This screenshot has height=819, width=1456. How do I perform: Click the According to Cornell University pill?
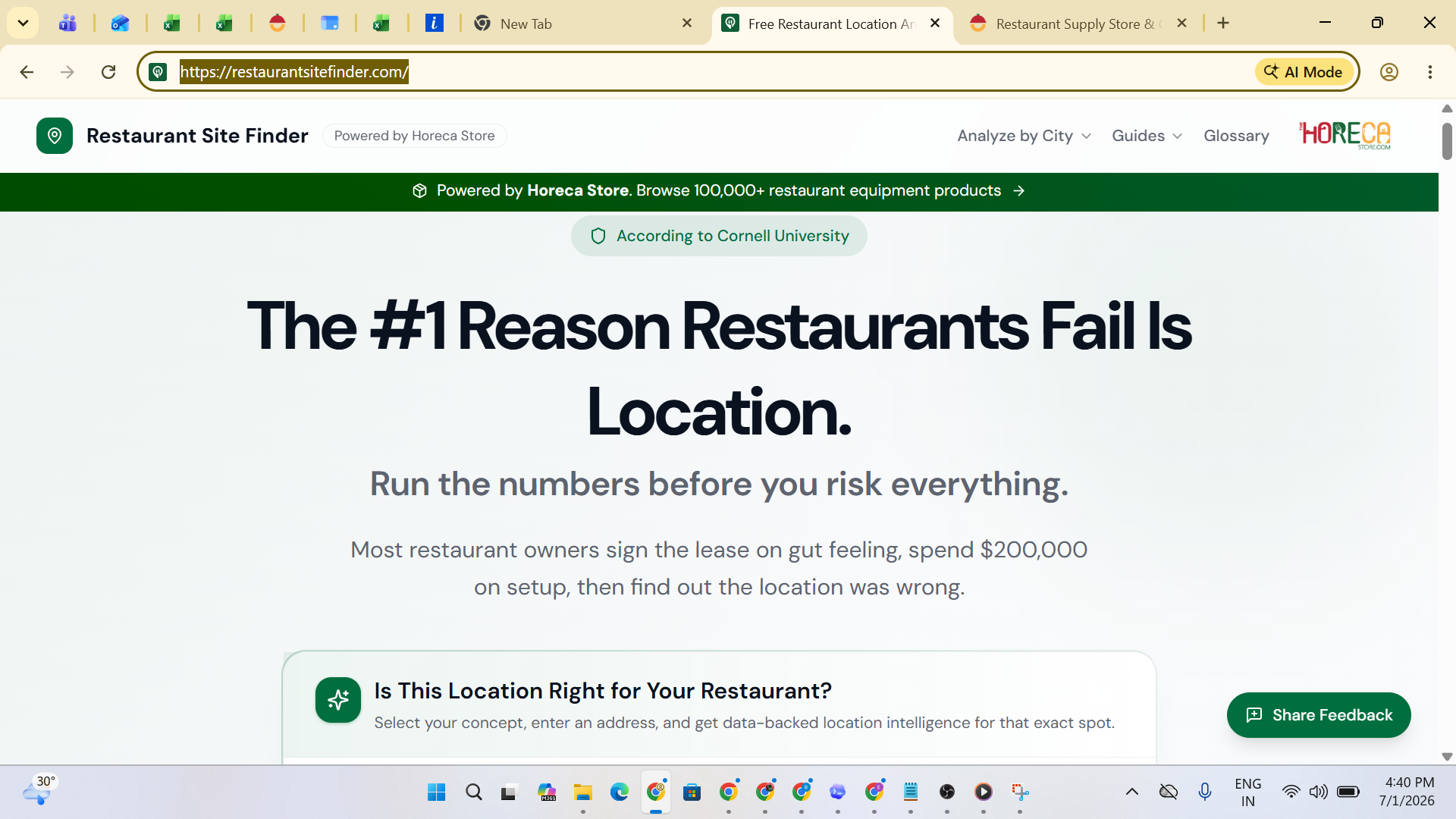[x=719, y=236]
